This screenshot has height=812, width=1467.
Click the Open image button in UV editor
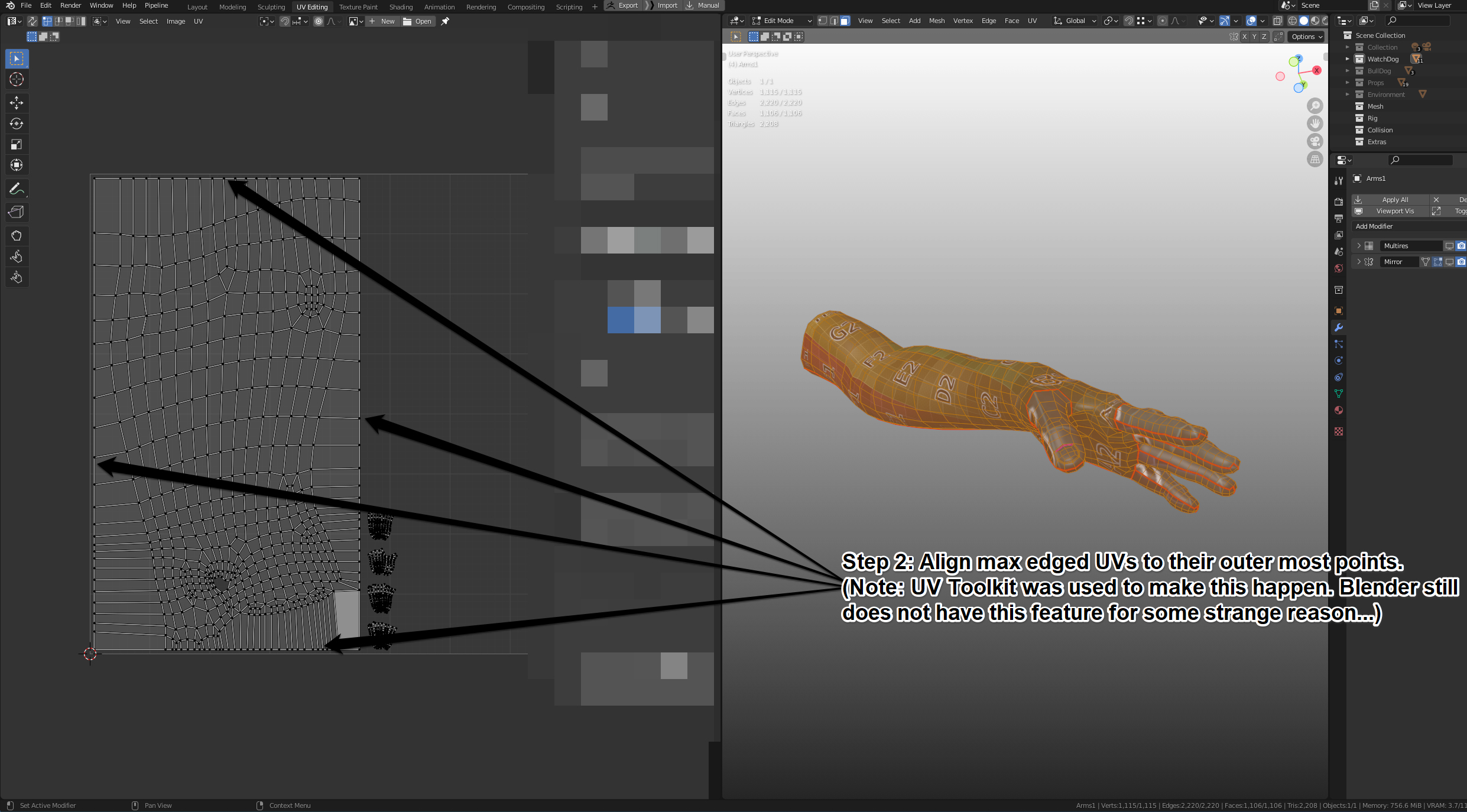(418, 21)
